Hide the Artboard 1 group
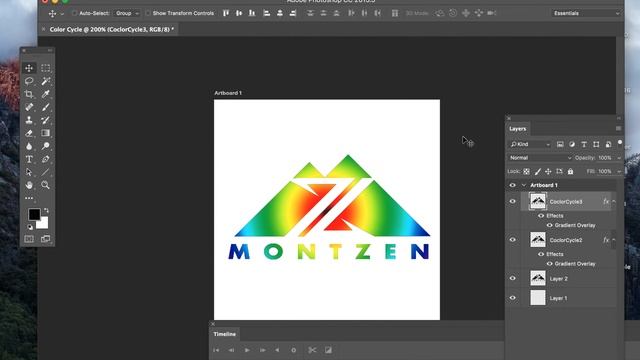640x360 pixels. tap(513, 185)
